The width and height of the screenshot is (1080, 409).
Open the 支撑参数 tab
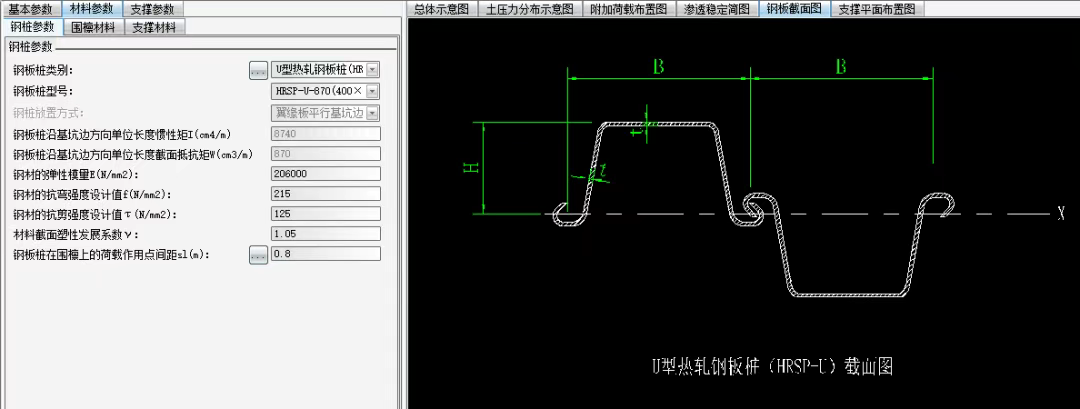pyautogui.click(x=152, y=8)
